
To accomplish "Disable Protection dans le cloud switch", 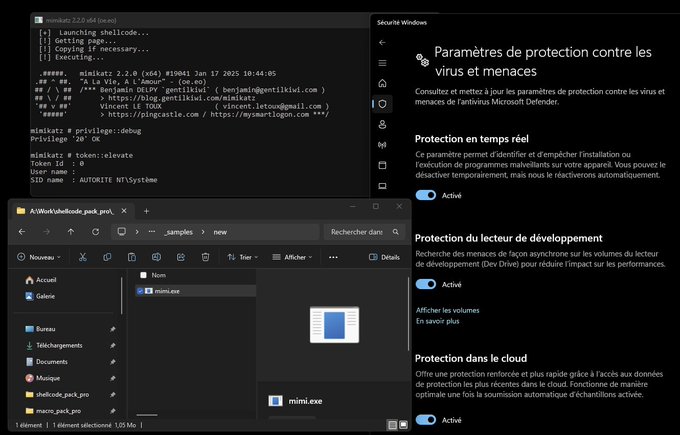I will tap(425, 420).
